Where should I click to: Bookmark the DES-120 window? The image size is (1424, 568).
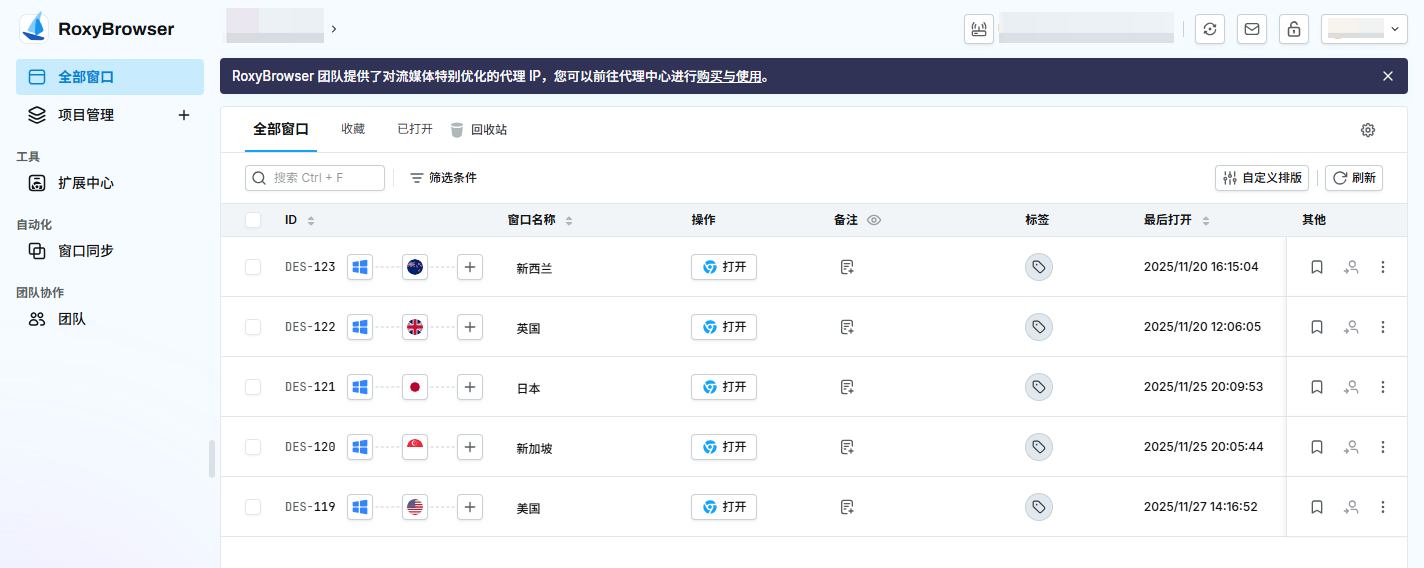(1317, 447)
